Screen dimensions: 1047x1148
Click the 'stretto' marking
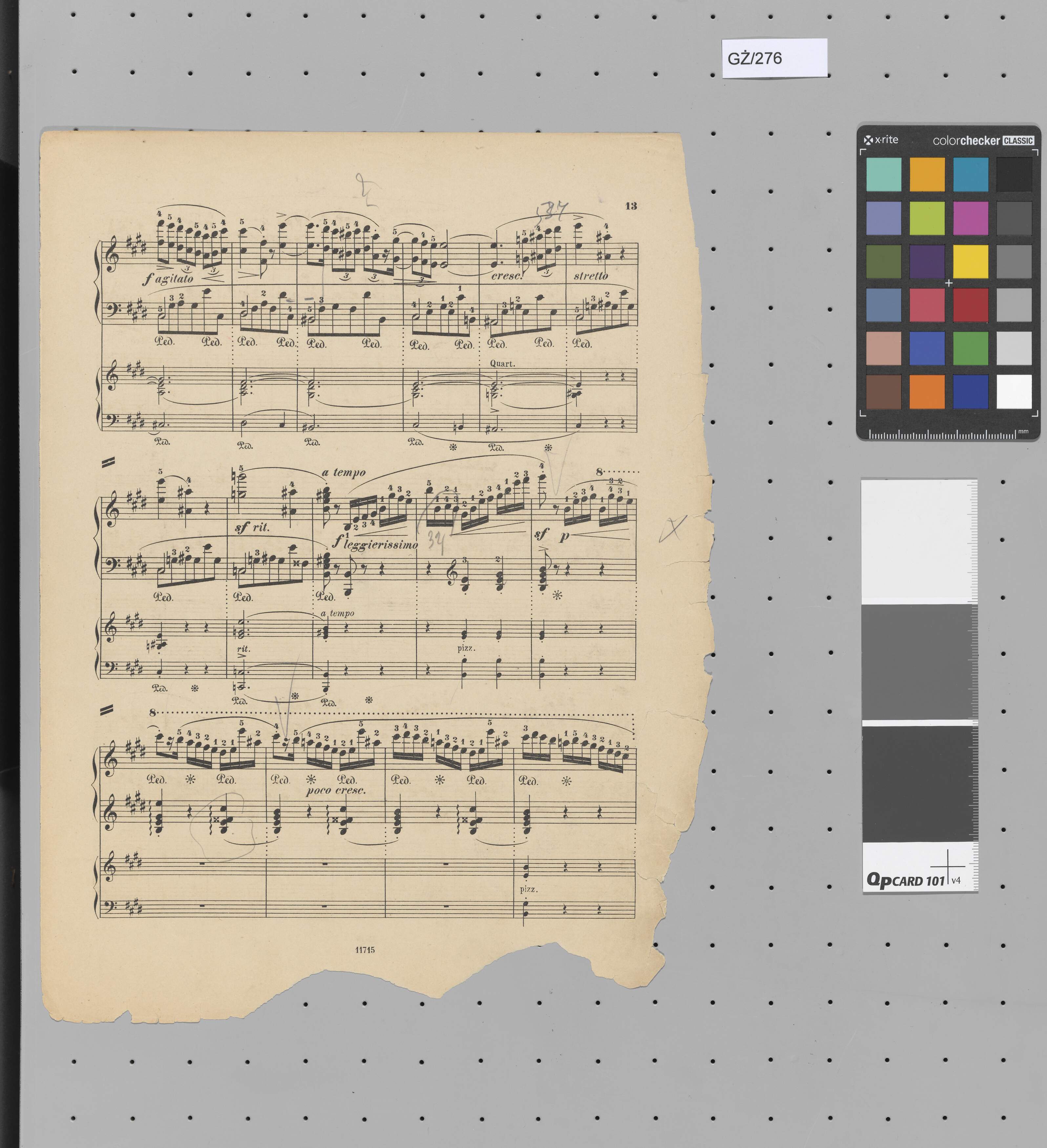coord(591,276)
